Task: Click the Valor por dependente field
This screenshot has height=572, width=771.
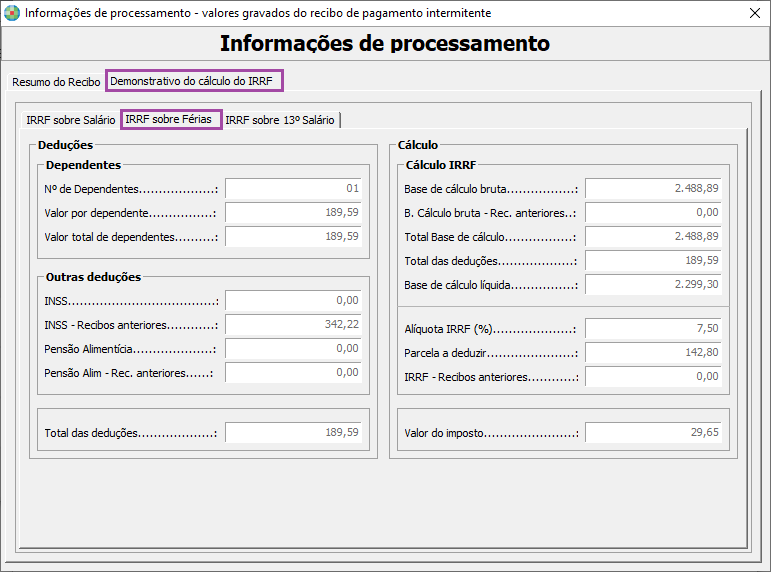Action: (x=294, y=213)
